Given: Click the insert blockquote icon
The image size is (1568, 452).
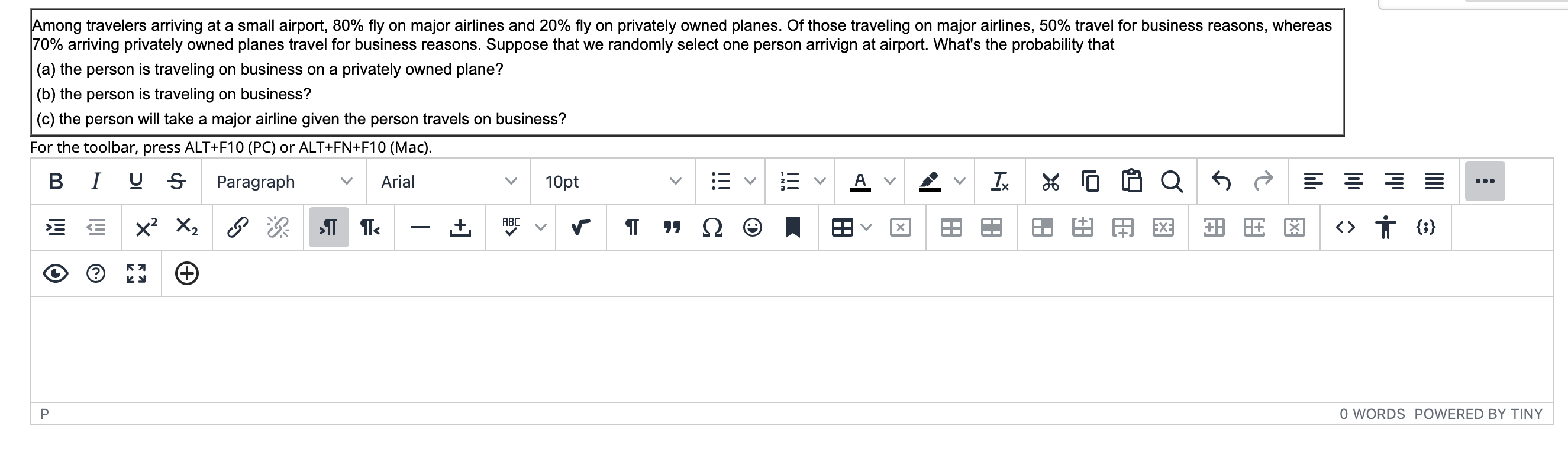Looking at the screenshot, I should [672, 228].
